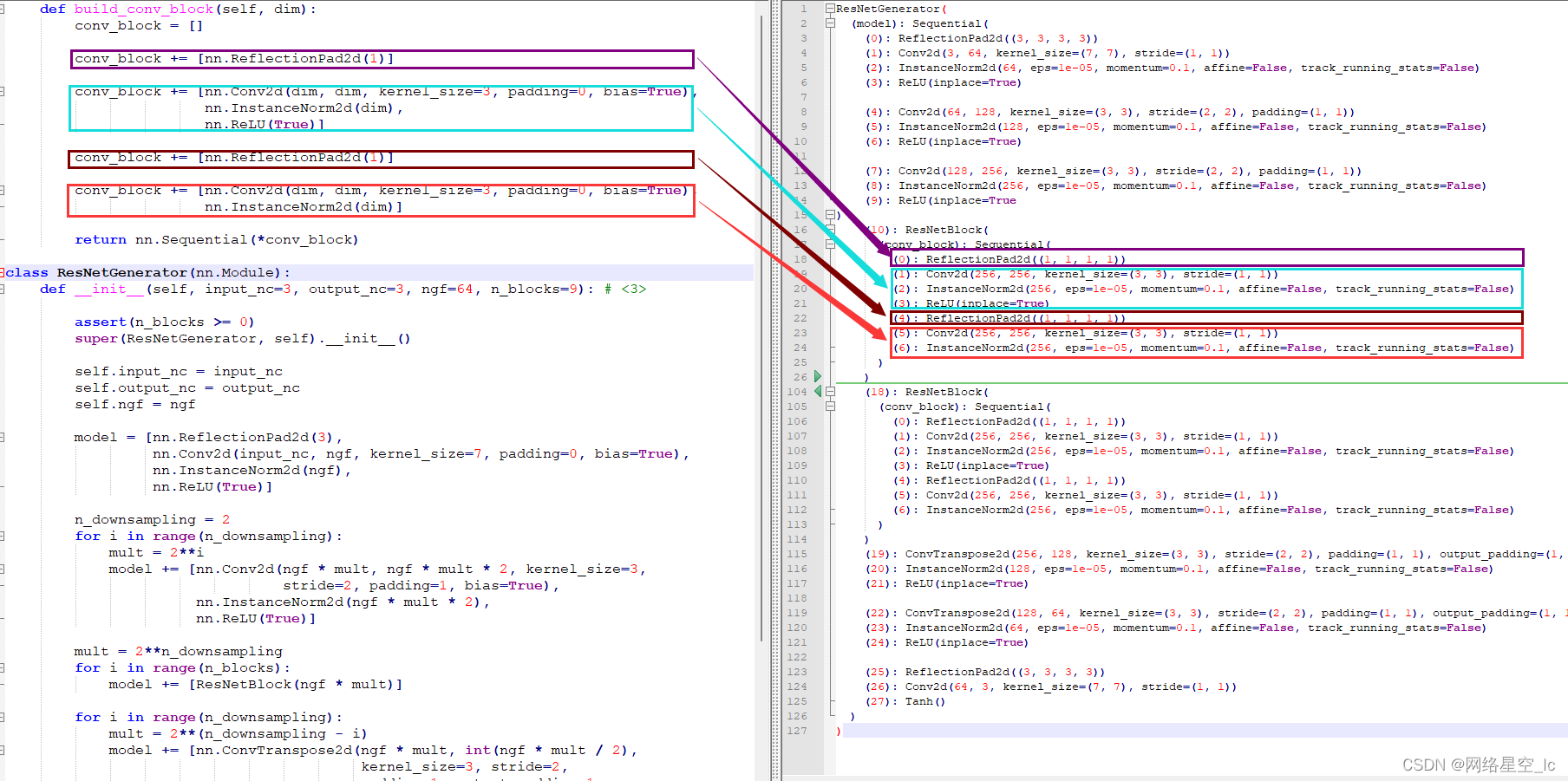Click return nn.Sequential(*conv_block) line

click(216, 239)
